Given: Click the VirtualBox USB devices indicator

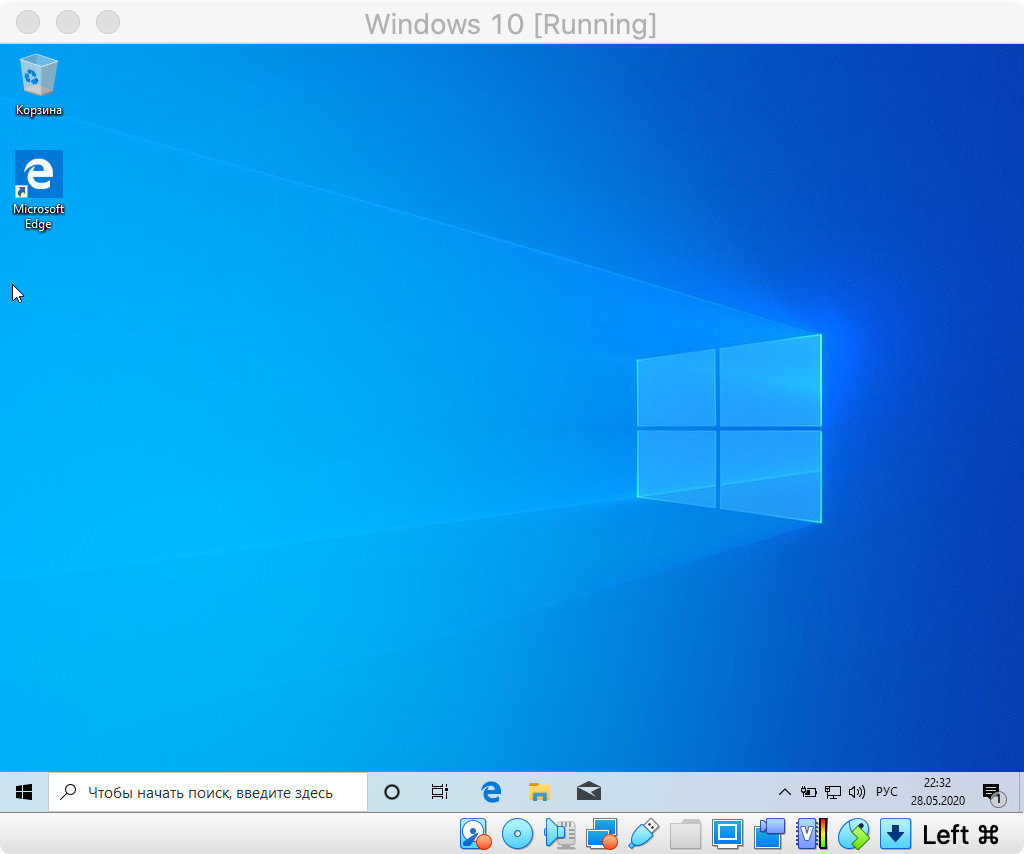Looking at the screenshot, I should pos(644,833).
